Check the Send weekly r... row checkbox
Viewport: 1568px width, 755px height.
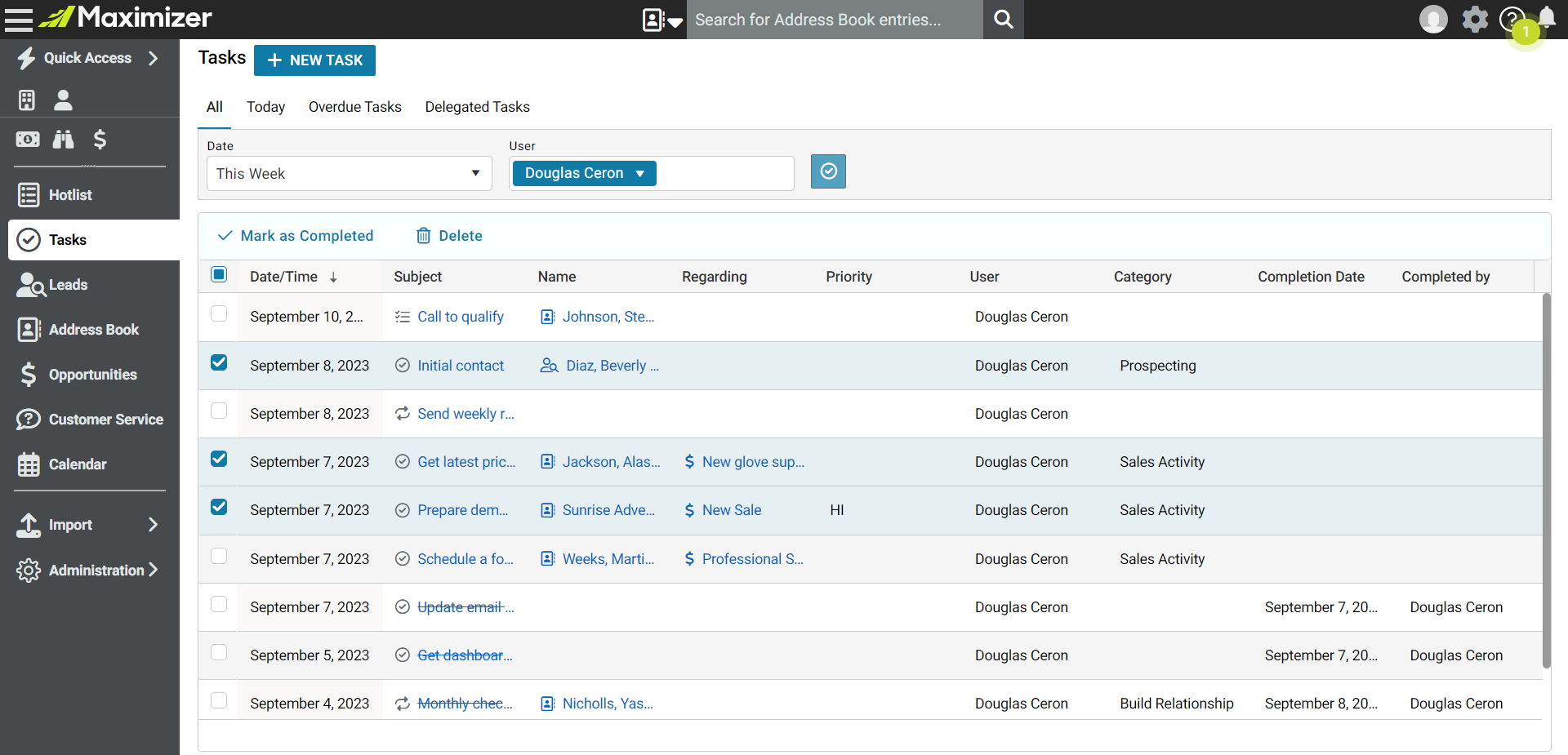point(219,411)
